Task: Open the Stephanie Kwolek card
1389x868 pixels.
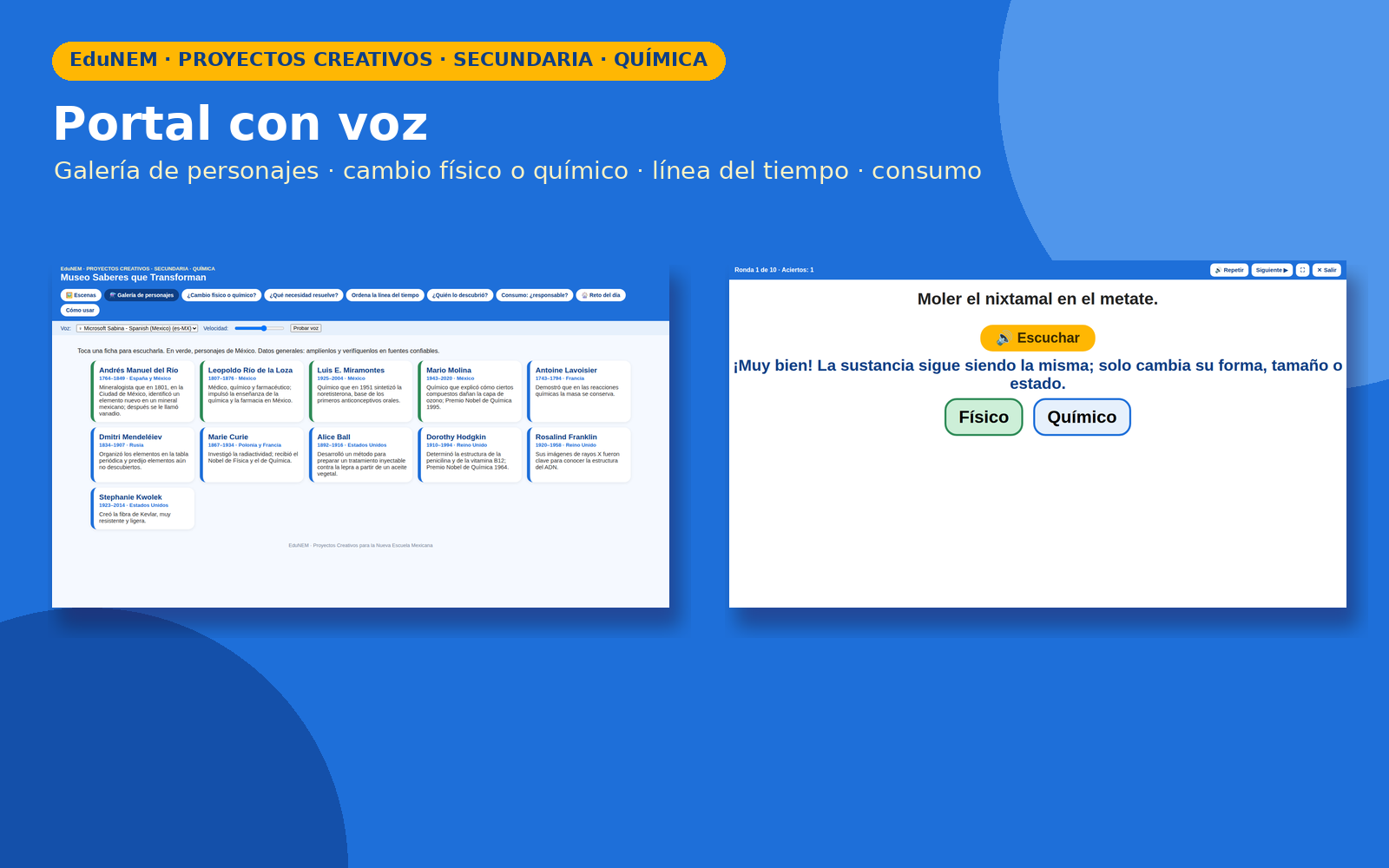Action: click(x=143, y=509)
